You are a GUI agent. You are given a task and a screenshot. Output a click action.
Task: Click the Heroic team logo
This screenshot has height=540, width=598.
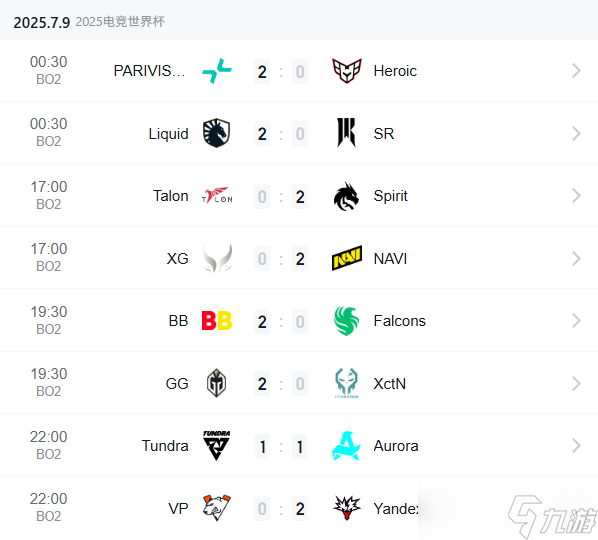click(346, 71)
